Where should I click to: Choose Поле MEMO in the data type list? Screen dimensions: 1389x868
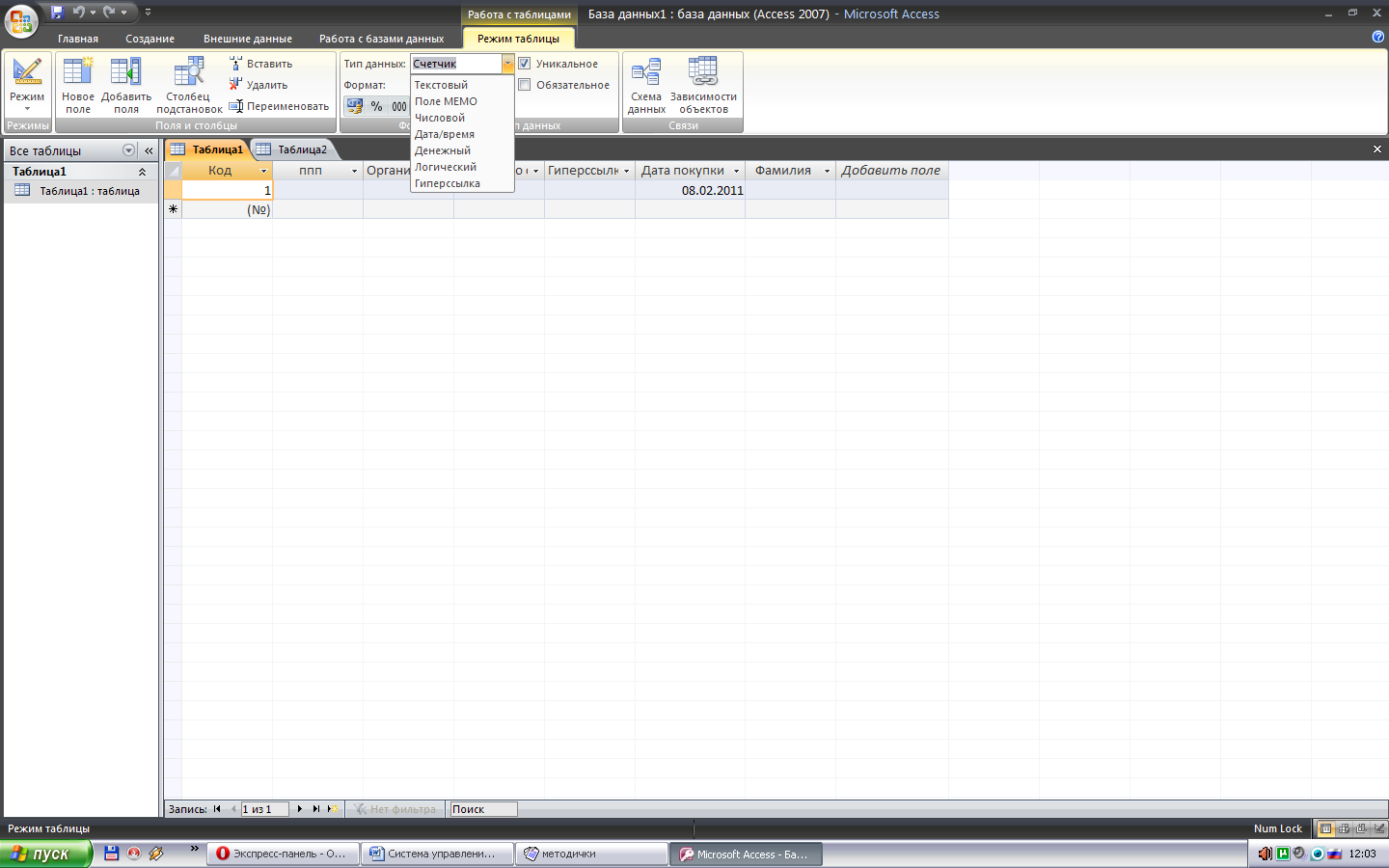462,101
